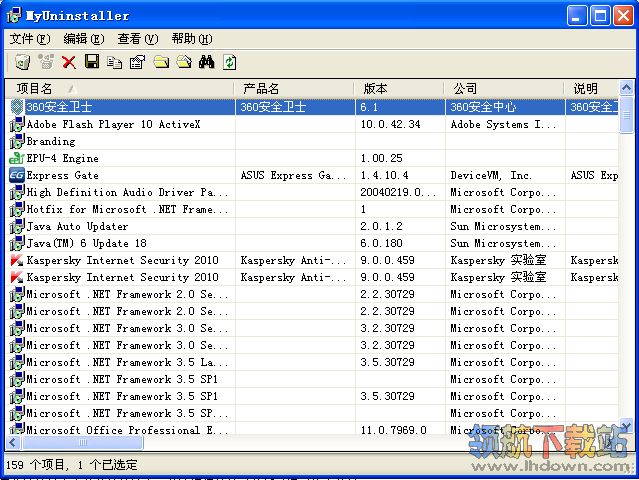Click the first yellow folder toolbar icon

point(161,62)
